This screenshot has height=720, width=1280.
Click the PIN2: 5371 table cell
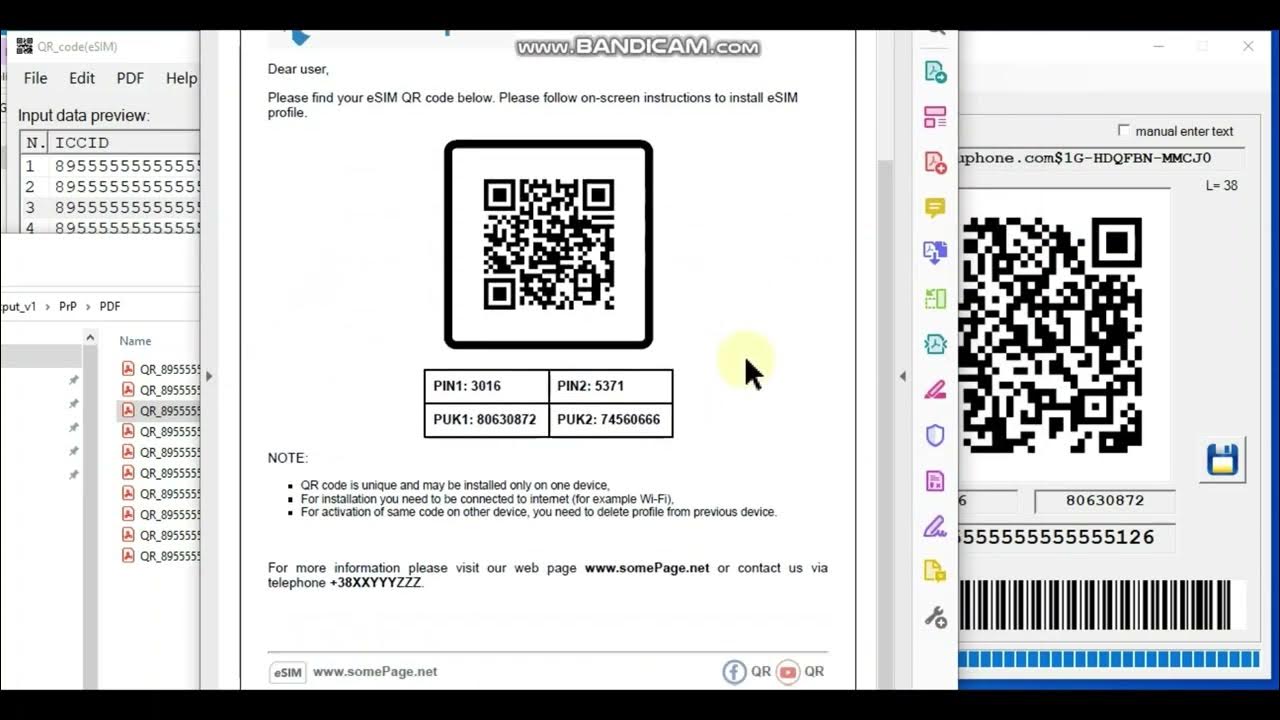click(x=611, y=386)
